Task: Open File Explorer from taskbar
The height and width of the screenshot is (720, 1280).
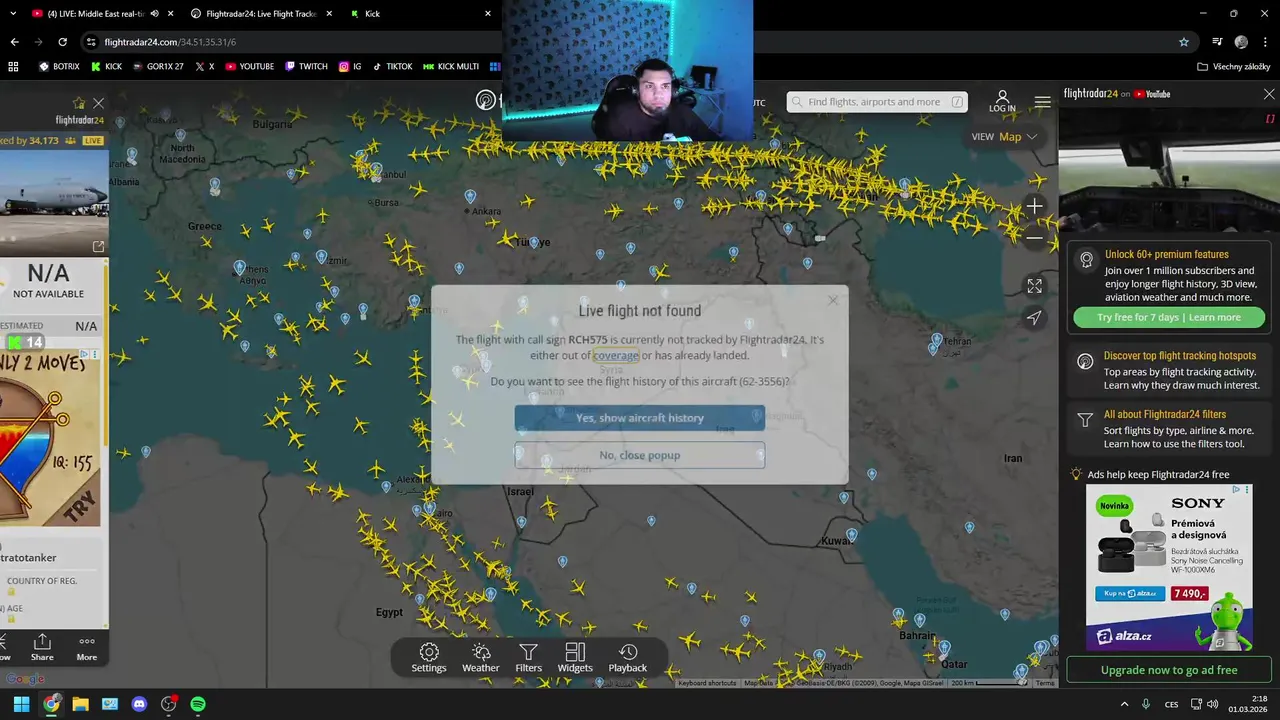Action: (x=80, y=704)
